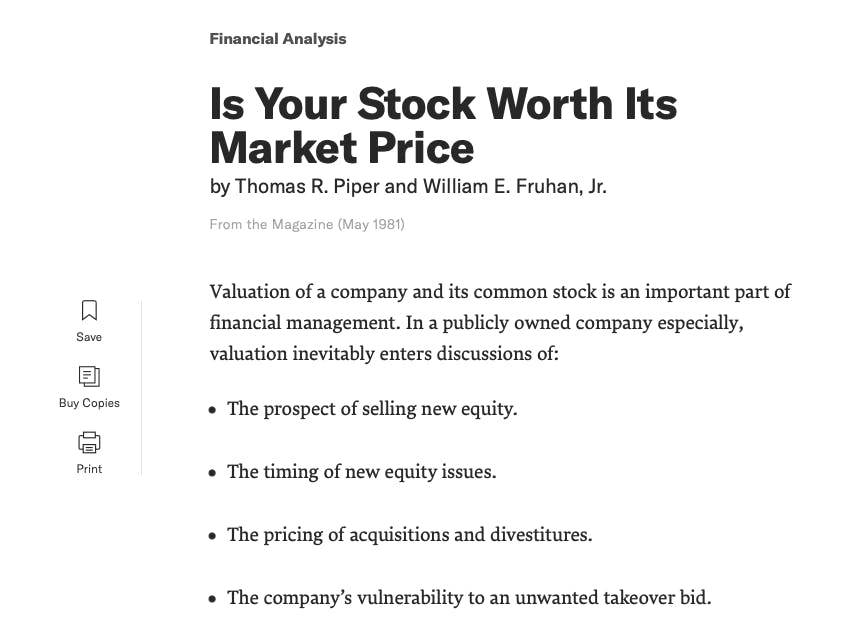Click bullet 'The prospect of selling new equity'
Screen dimensions: 856x641
point(372,409)
